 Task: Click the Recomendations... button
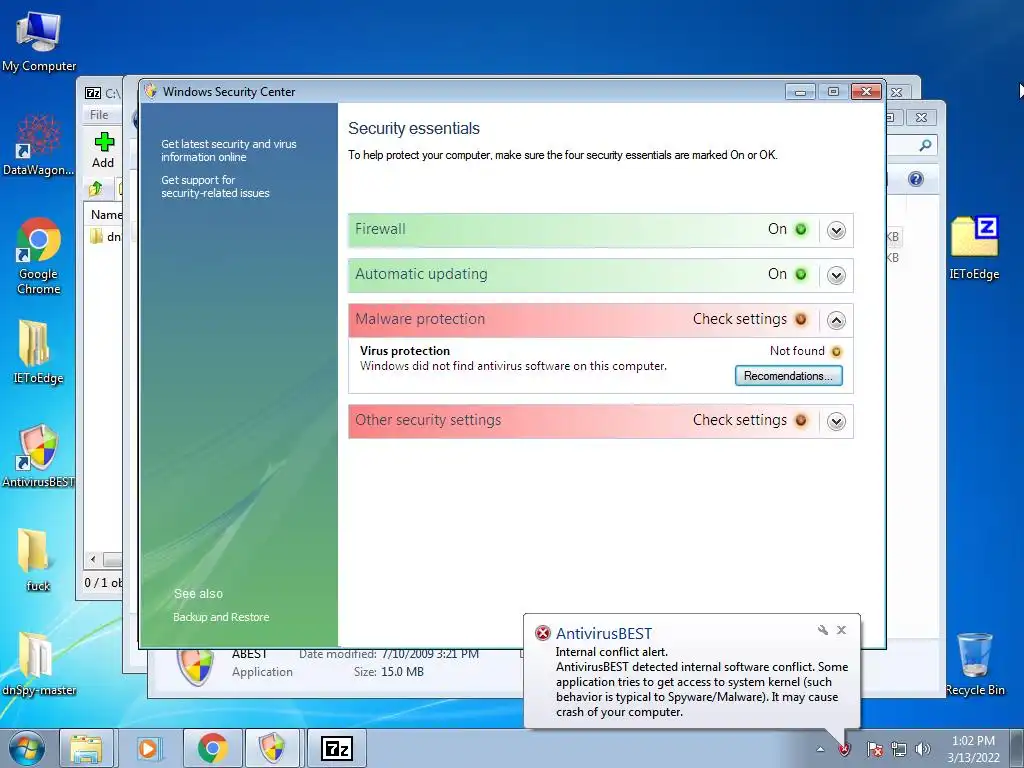[x=788, y=376]
